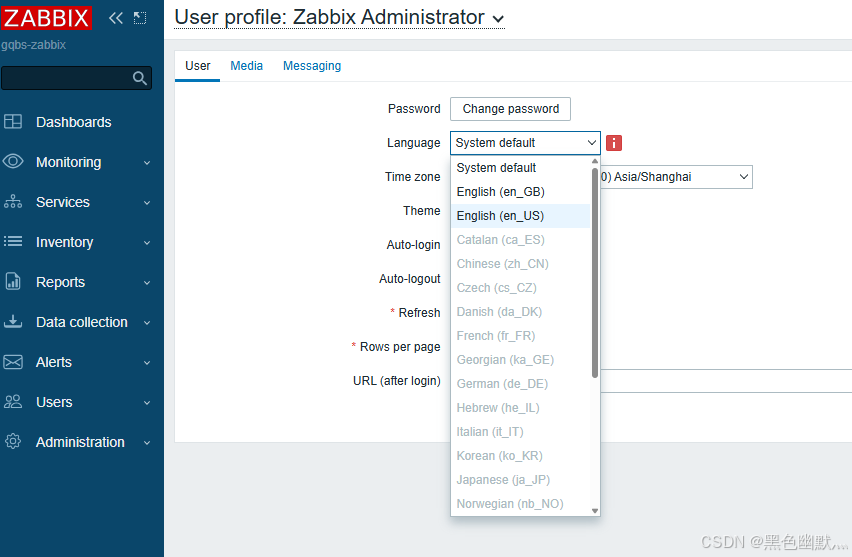Viewport: 852px width, 557px height.
Task: Select Korean (ko_KR) language option
Action: [x=521, y=455]
